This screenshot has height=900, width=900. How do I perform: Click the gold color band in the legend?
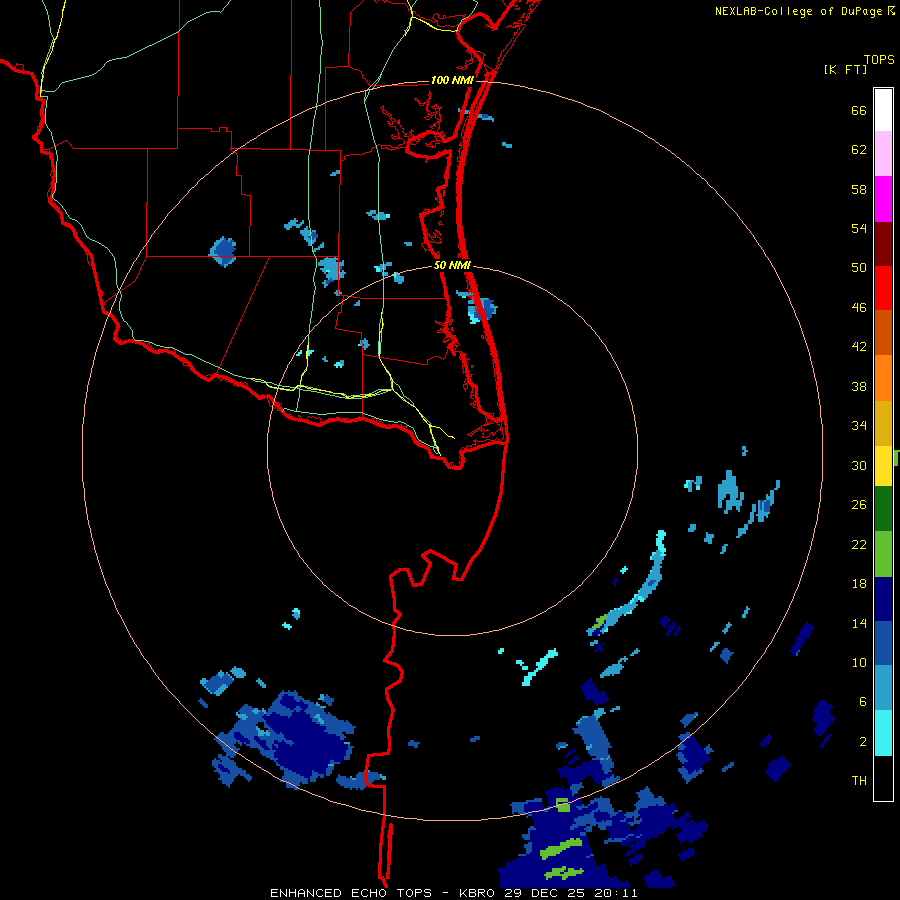pos(883,423)
